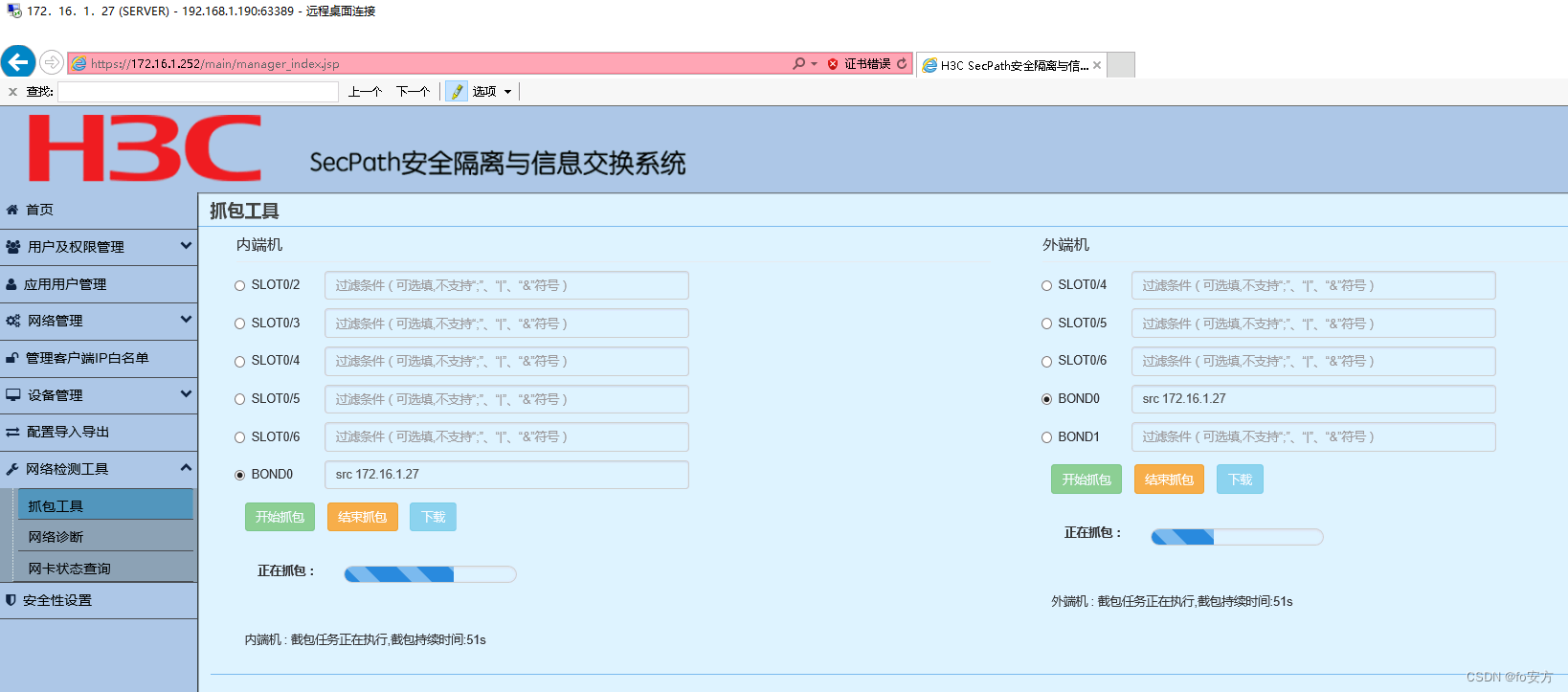Image resolution: width=1568 pixels, height=692 pixels.
Task: Click inner SLOT0/2 filter condition field
Action: coord(506,285)
